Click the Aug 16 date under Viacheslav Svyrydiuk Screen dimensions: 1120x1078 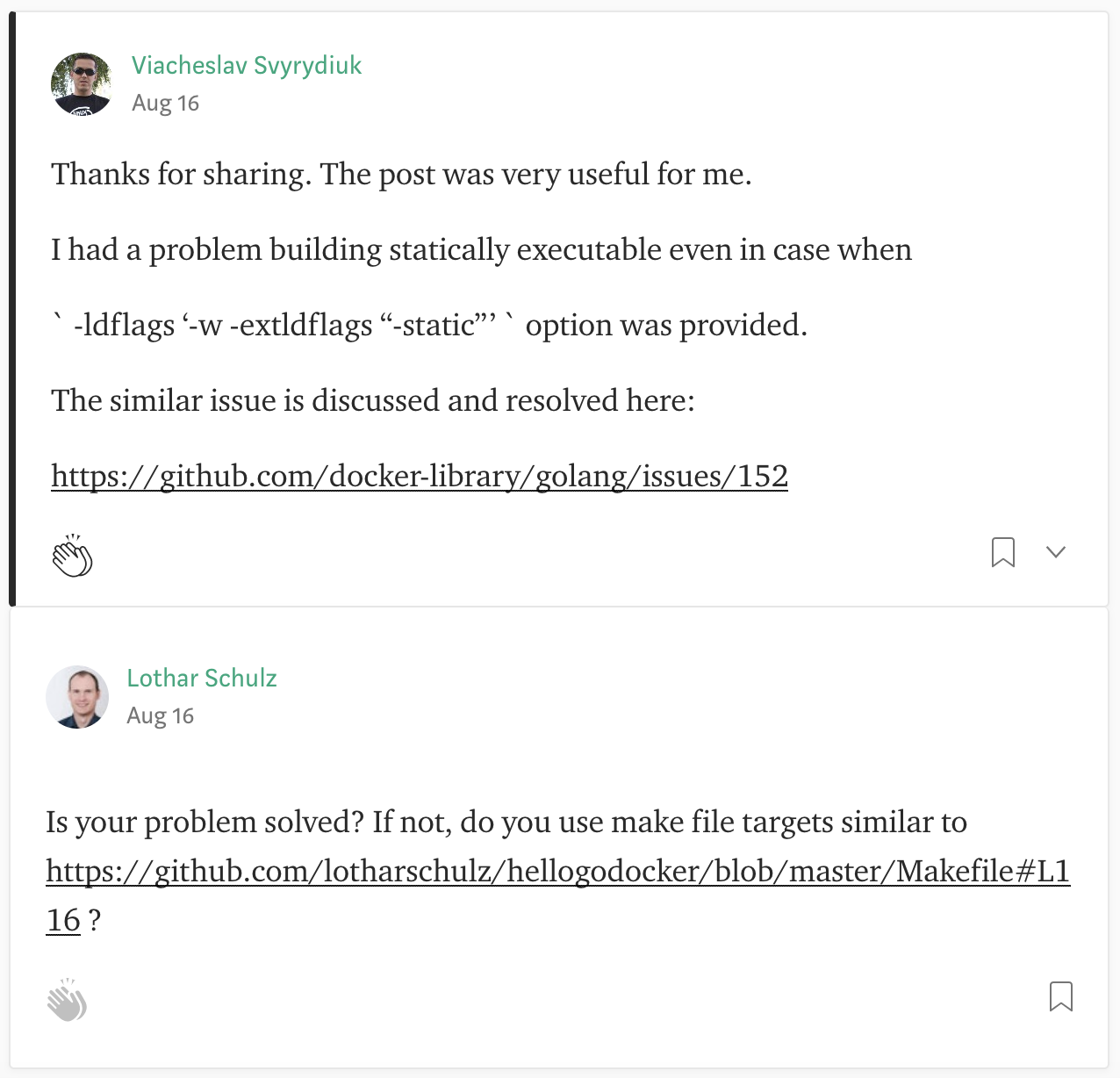coord(165,104)
